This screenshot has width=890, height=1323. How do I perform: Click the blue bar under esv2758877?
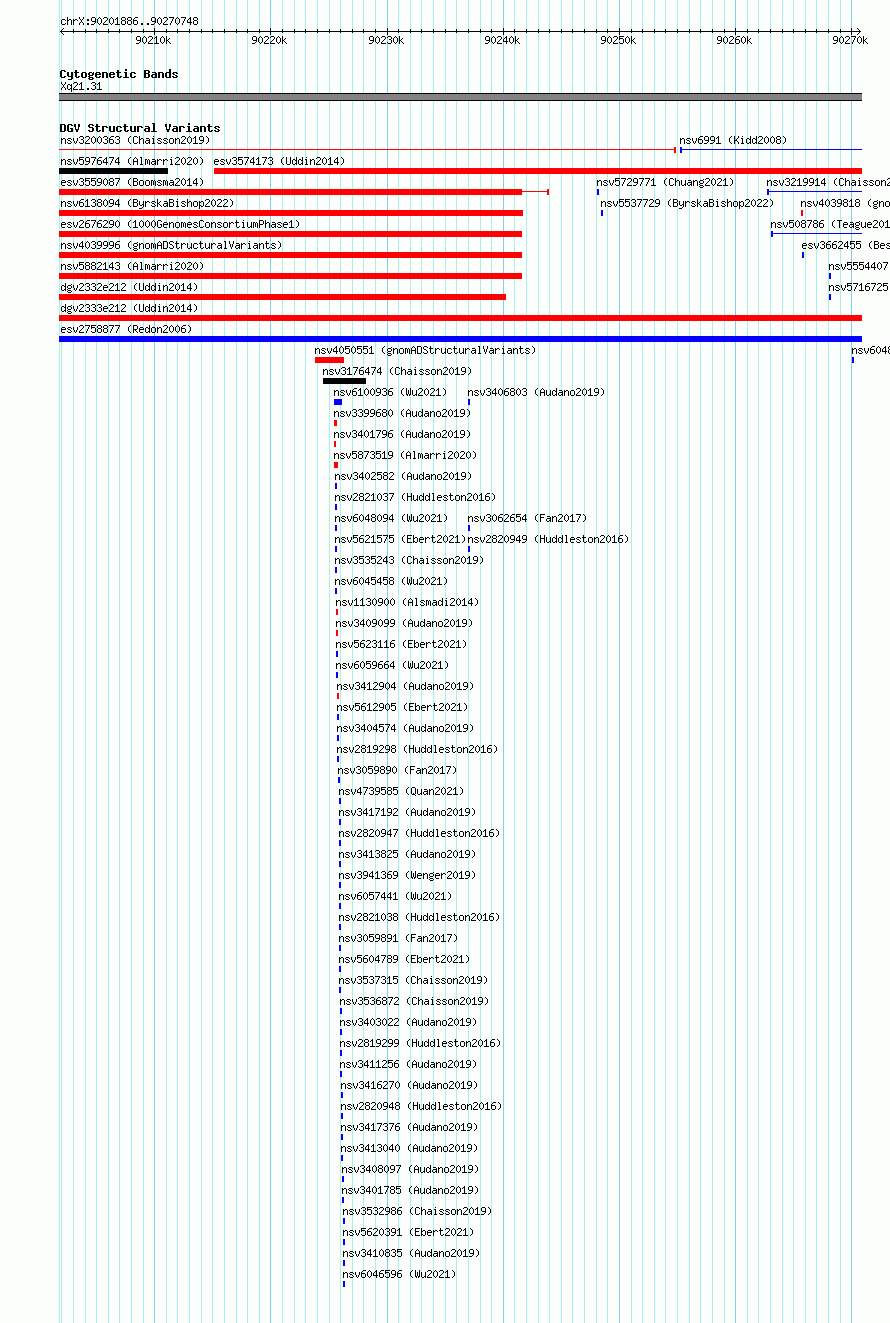(x=460, y=339)
